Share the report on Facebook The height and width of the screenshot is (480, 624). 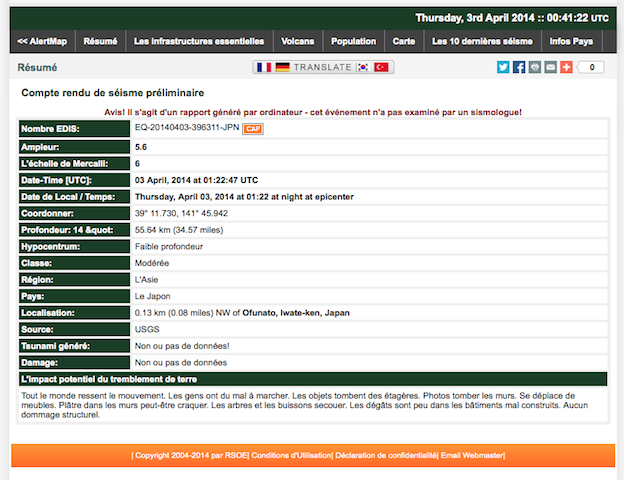click(519, 67)
